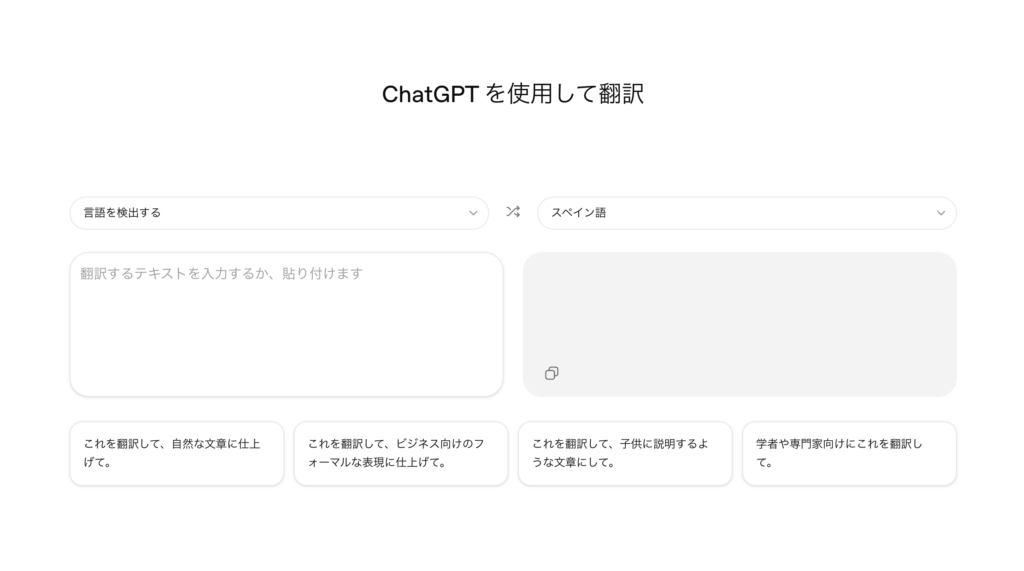This screenshot has width=1024, height=571.
Task: Choose the 自然な文章に仕上げて suggestion card
Action: tap(177, 453)
